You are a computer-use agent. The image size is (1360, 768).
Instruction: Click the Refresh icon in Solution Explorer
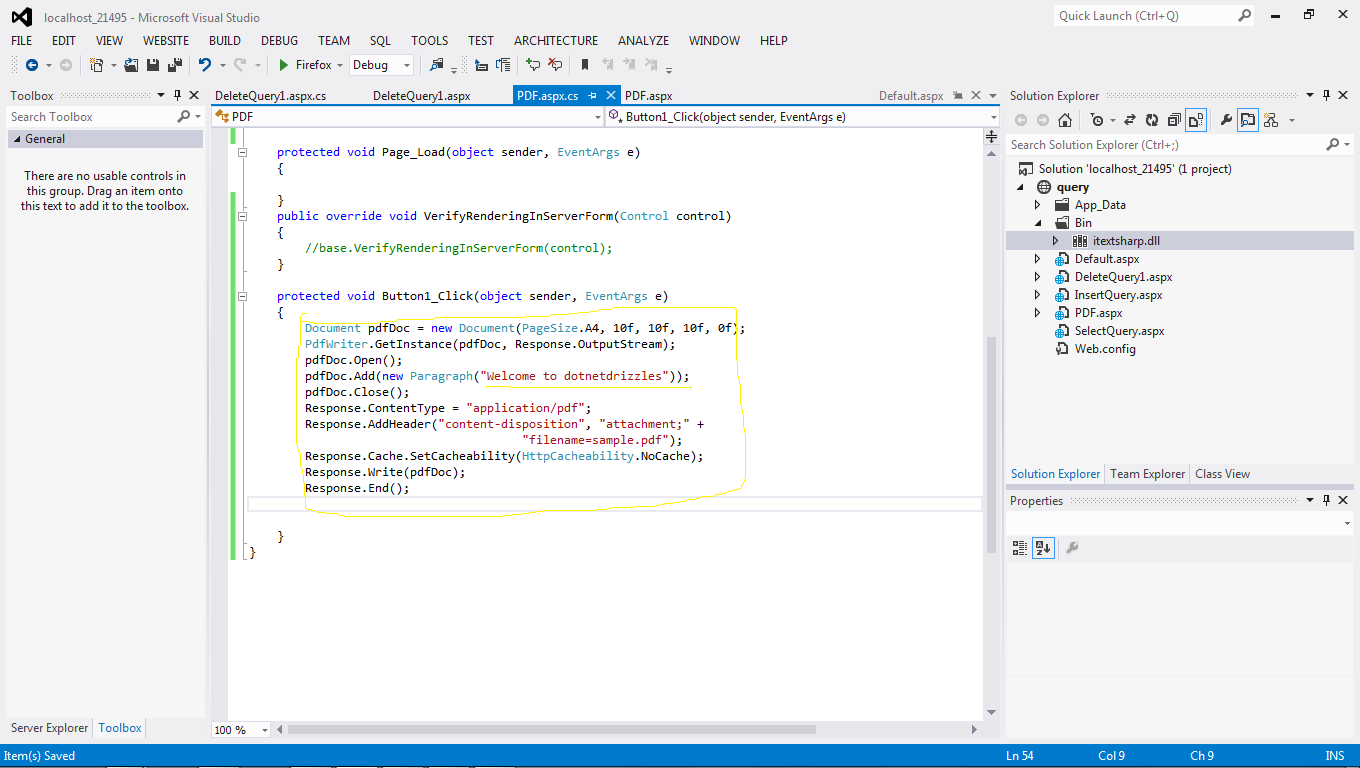pos(1152,118)
